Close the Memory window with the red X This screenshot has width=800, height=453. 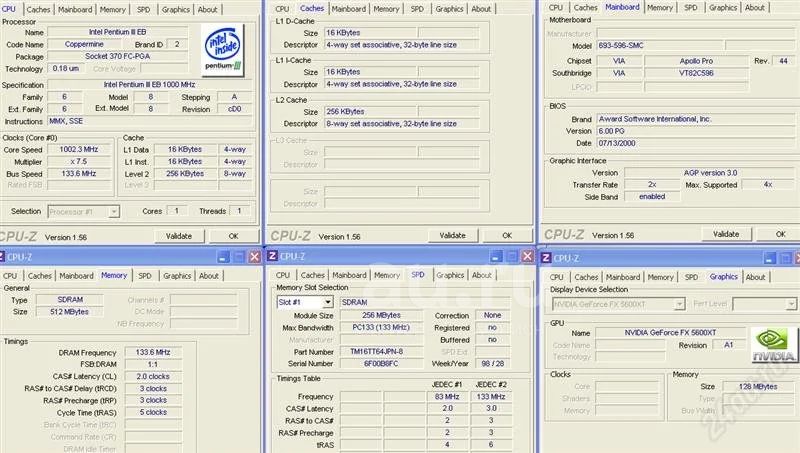(254, 257)
